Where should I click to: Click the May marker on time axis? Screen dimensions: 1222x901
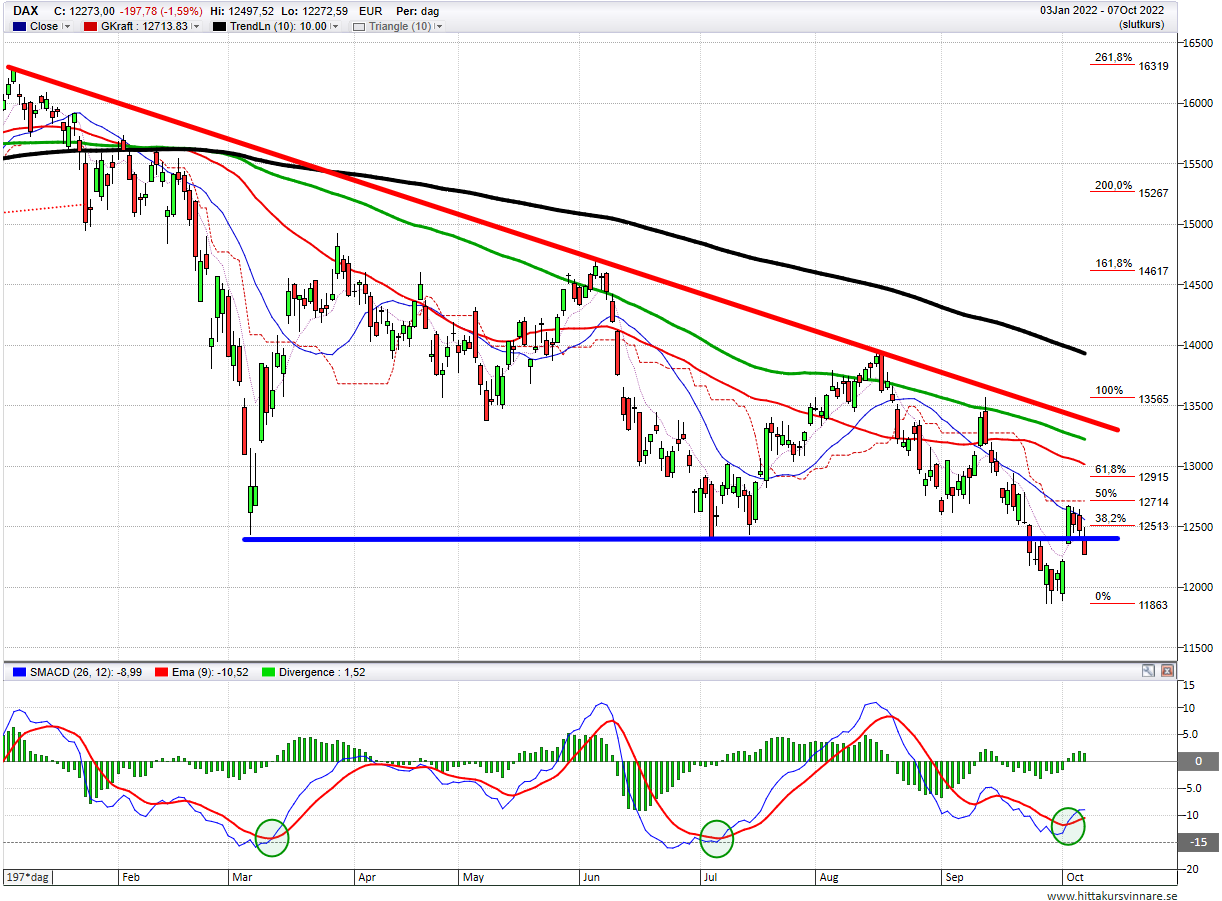473,877
